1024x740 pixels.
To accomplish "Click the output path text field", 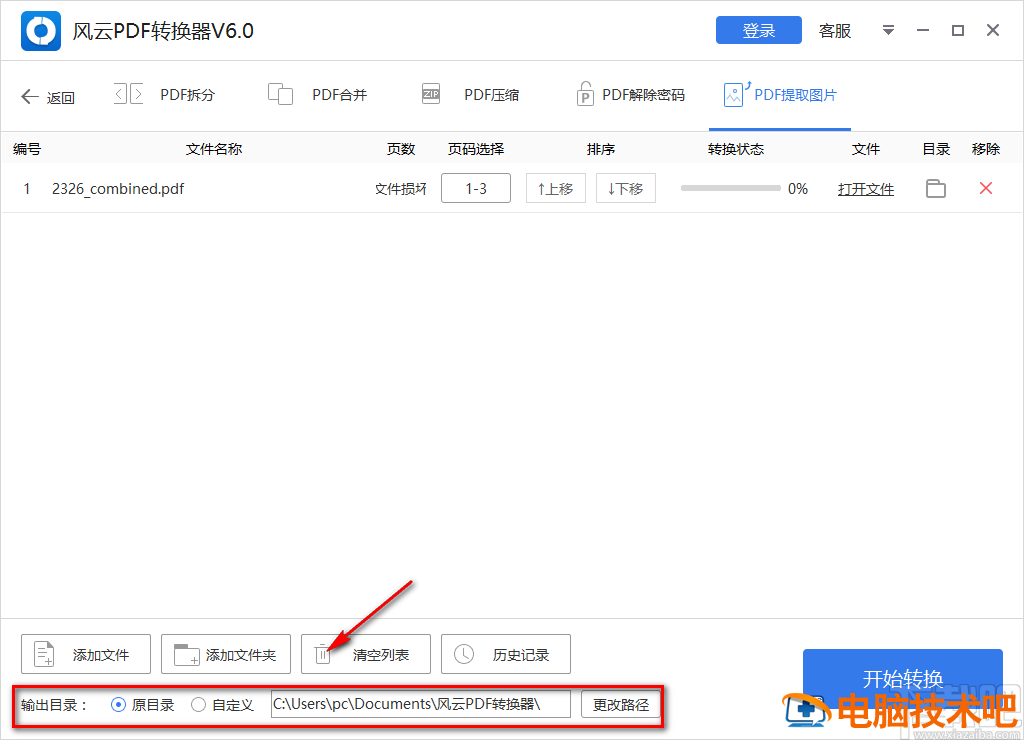I will (x=421, y=704).
